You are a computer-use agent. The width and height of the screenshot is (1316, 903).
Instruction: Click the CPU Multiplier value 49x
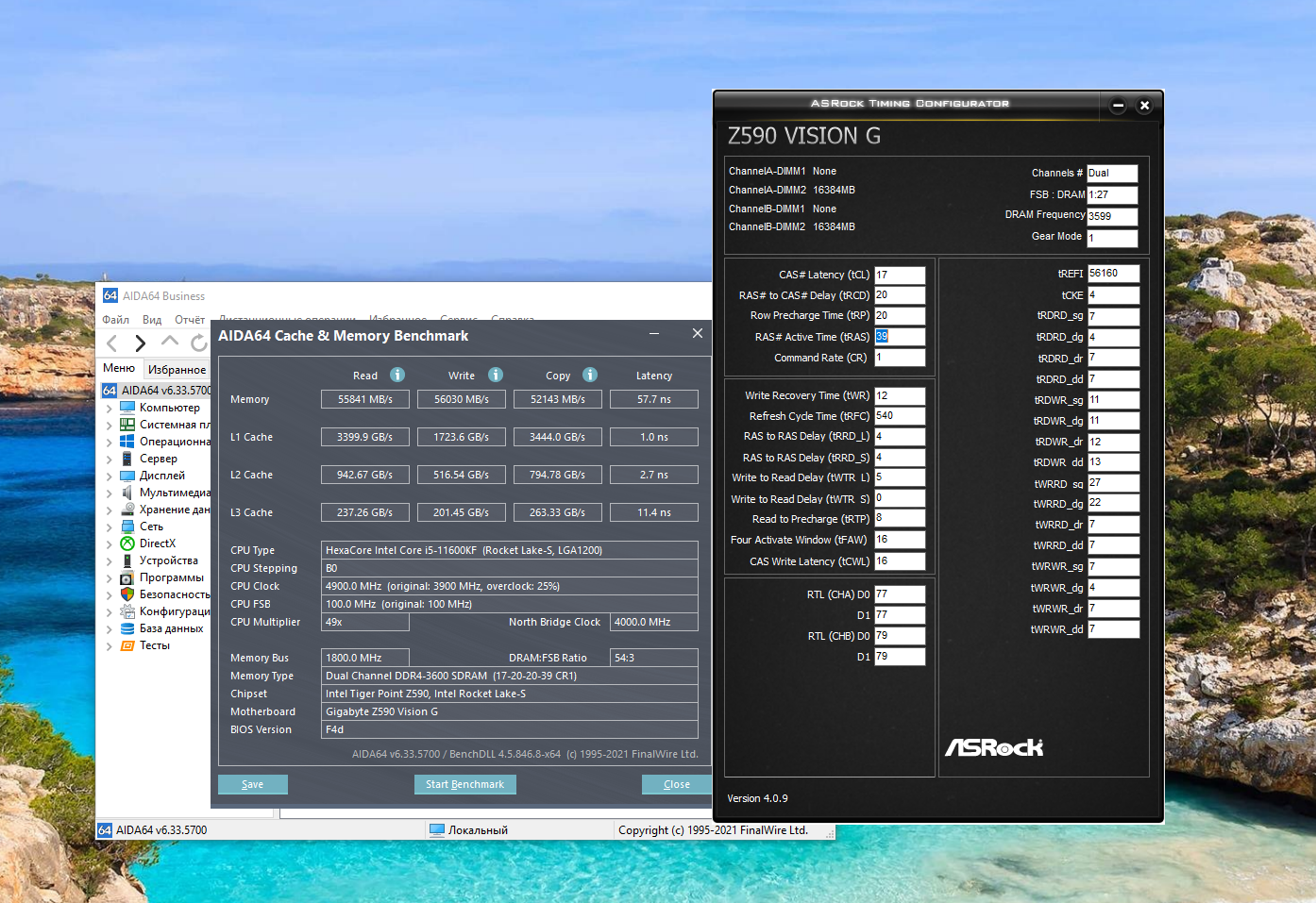point(365,622)
